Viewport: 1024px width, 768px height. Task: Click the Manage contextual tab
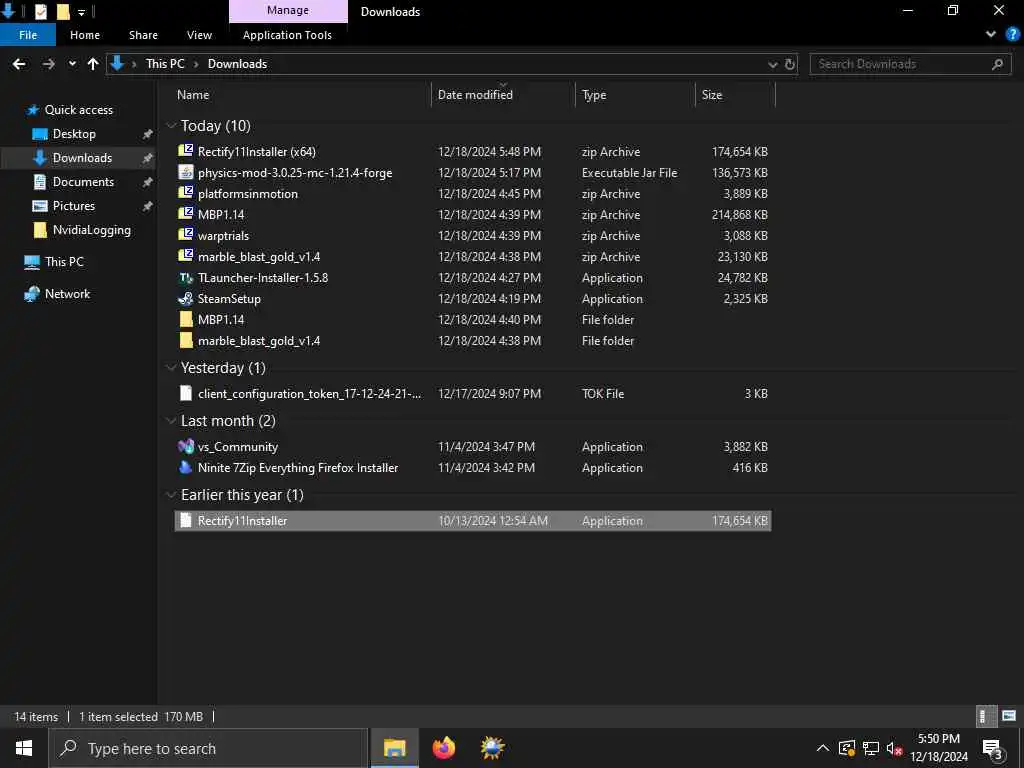[288, 11]
